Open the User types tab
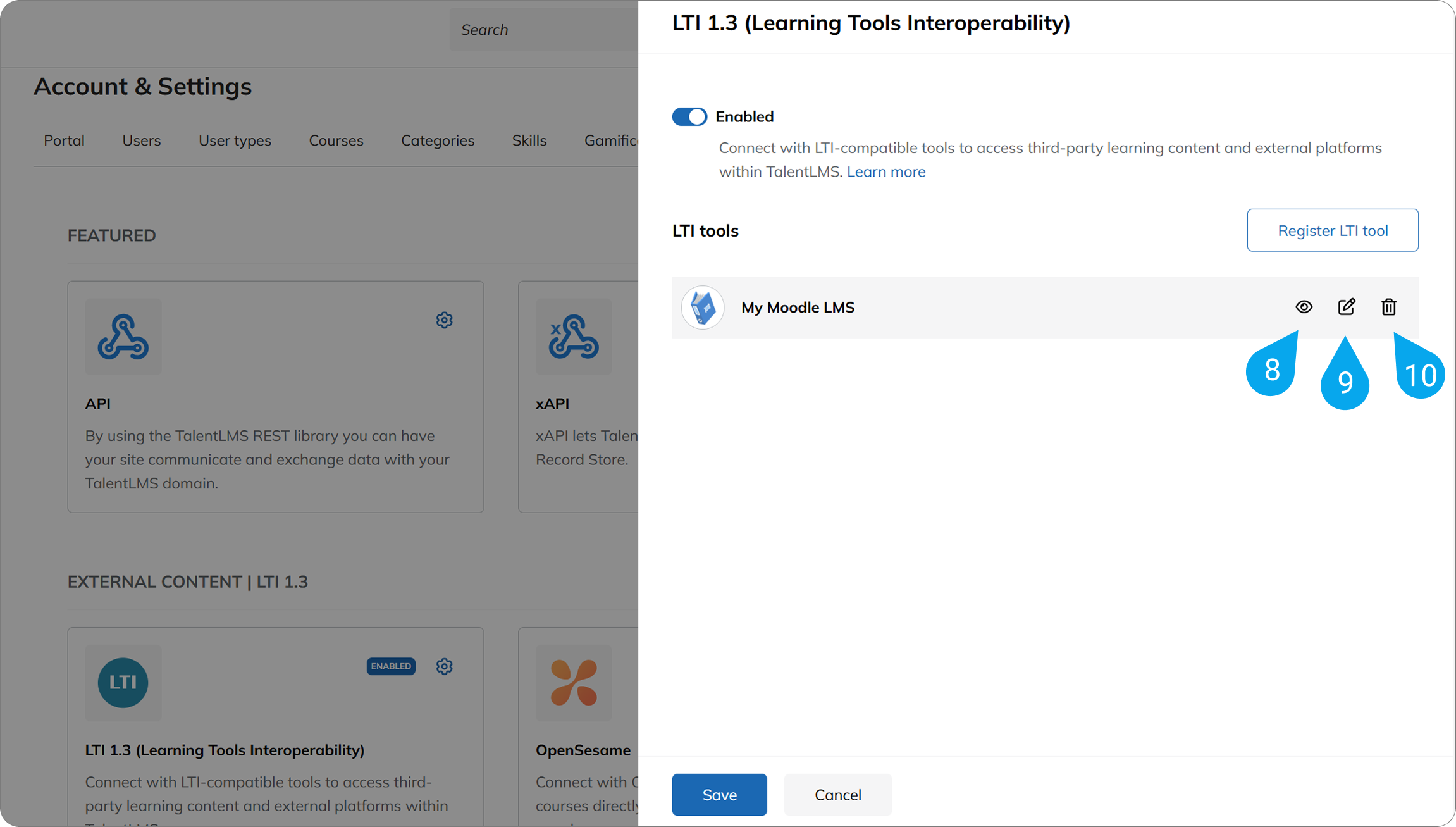The height and width of the screenshot is (827, 1456). pyautogui.click(x=235, y=140)
